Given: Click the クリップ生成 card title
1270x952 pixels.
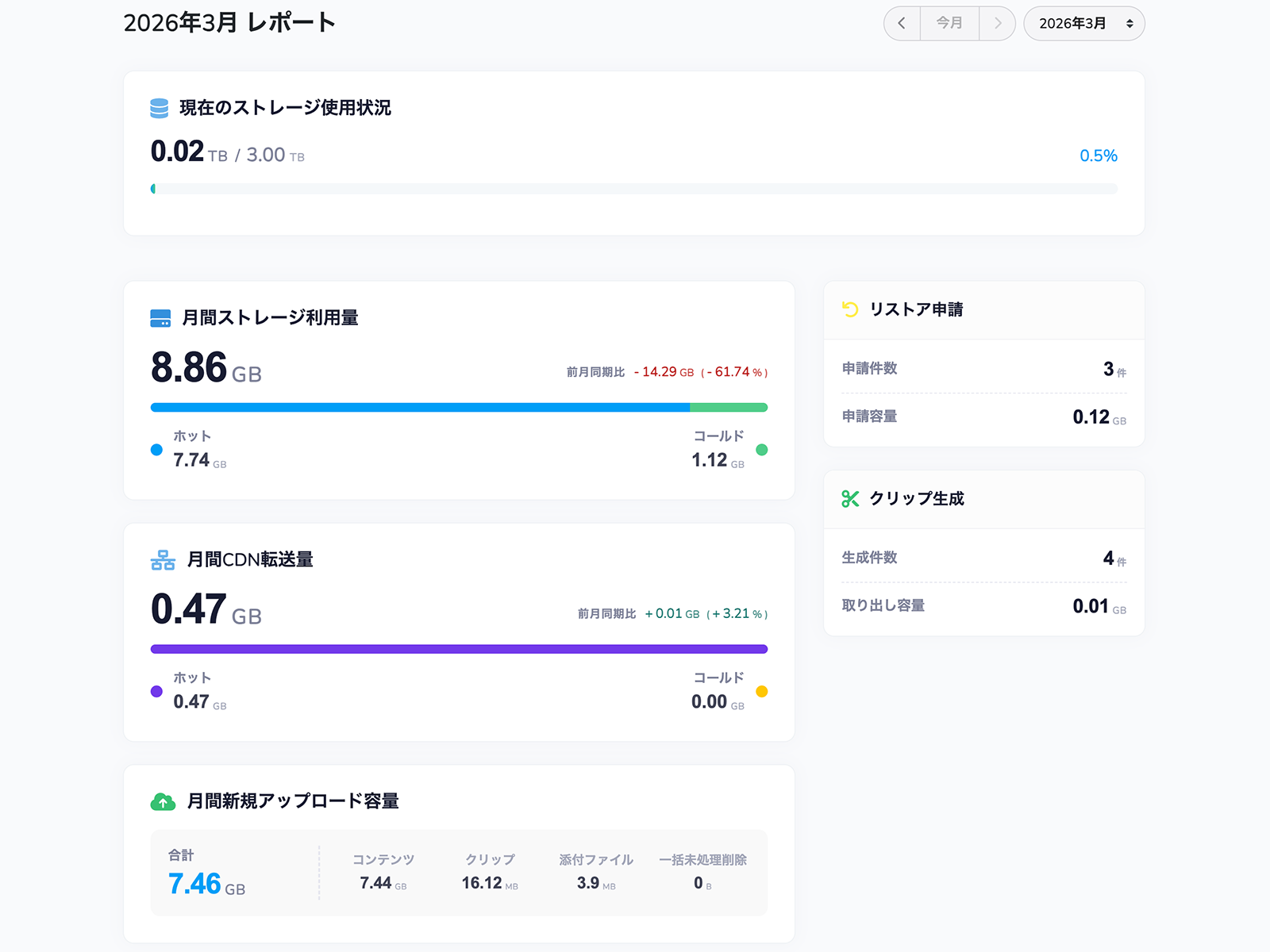Looking at the screenshot, I should (917, 499).
